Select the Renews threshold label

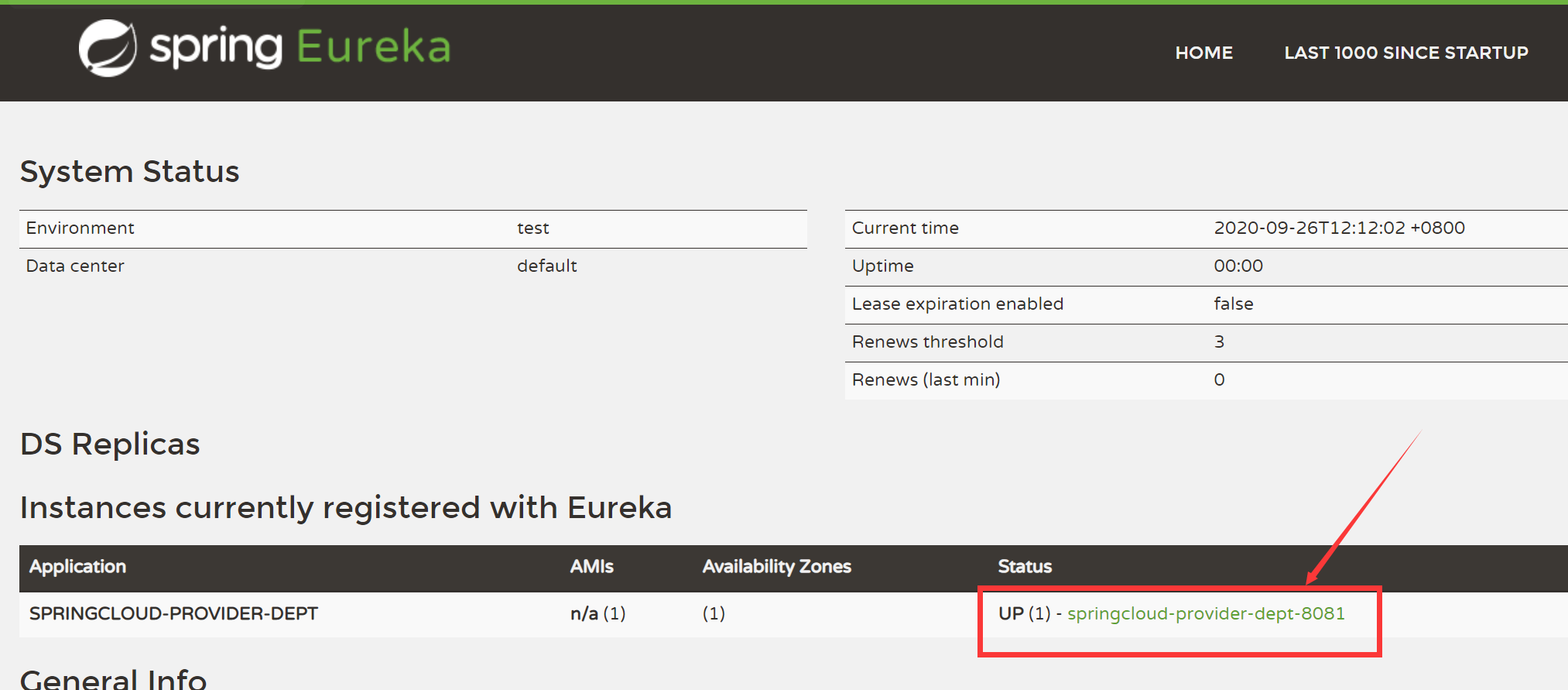coord(928,342)
